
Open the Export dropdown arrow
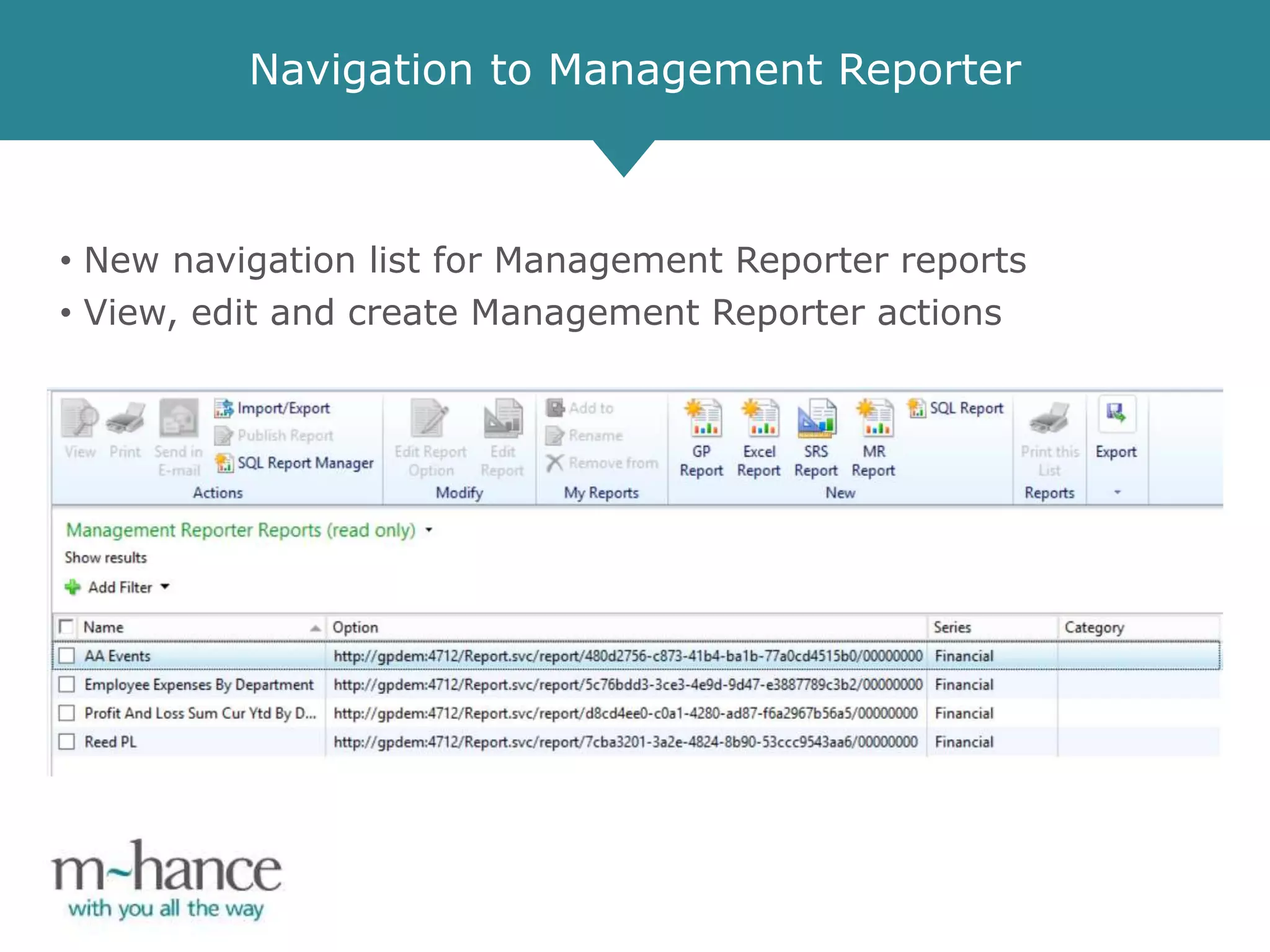point(1117,493)
